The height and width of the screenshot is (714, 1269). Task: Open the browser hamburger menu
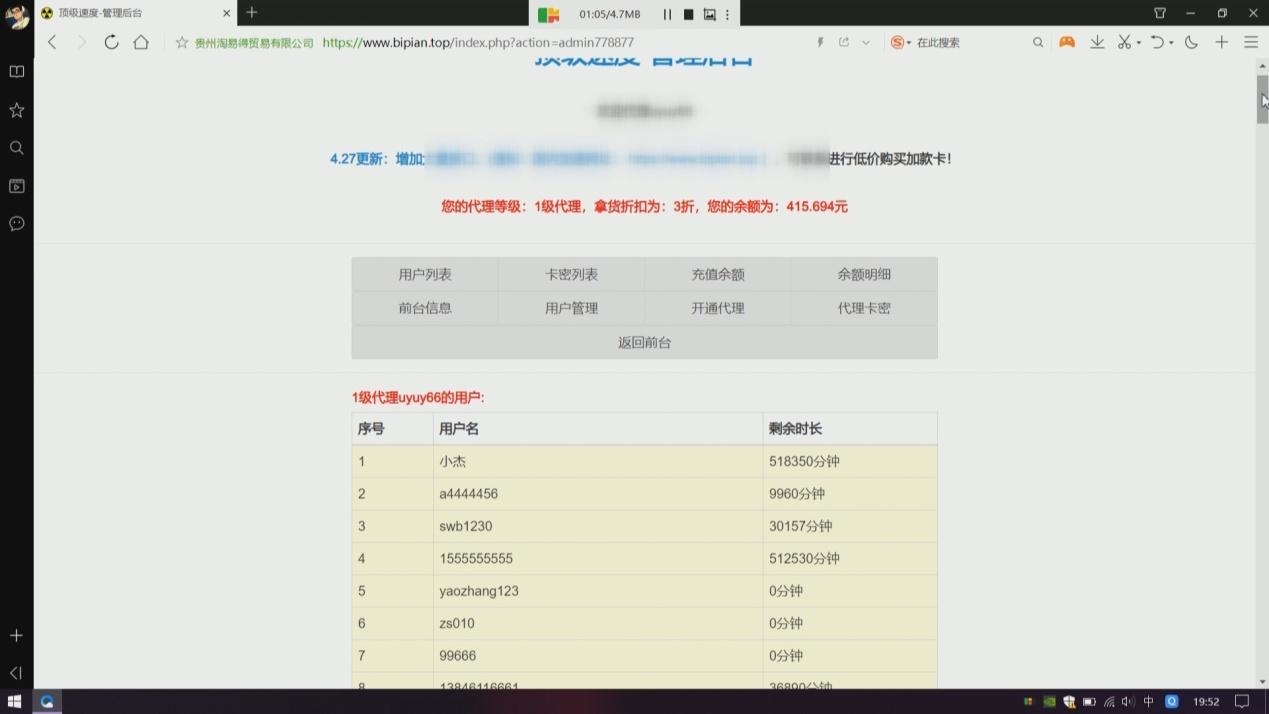(x=1251, y=42)
